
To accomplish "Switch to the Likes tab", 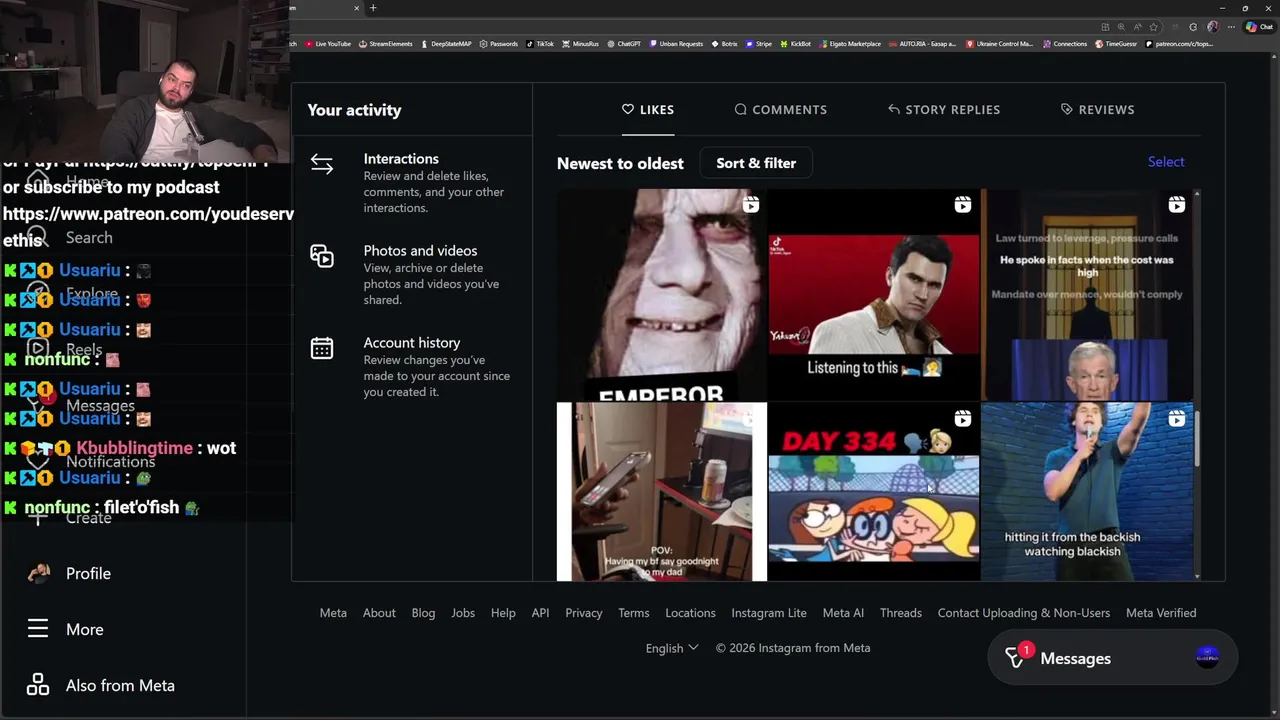I will 648,110.
